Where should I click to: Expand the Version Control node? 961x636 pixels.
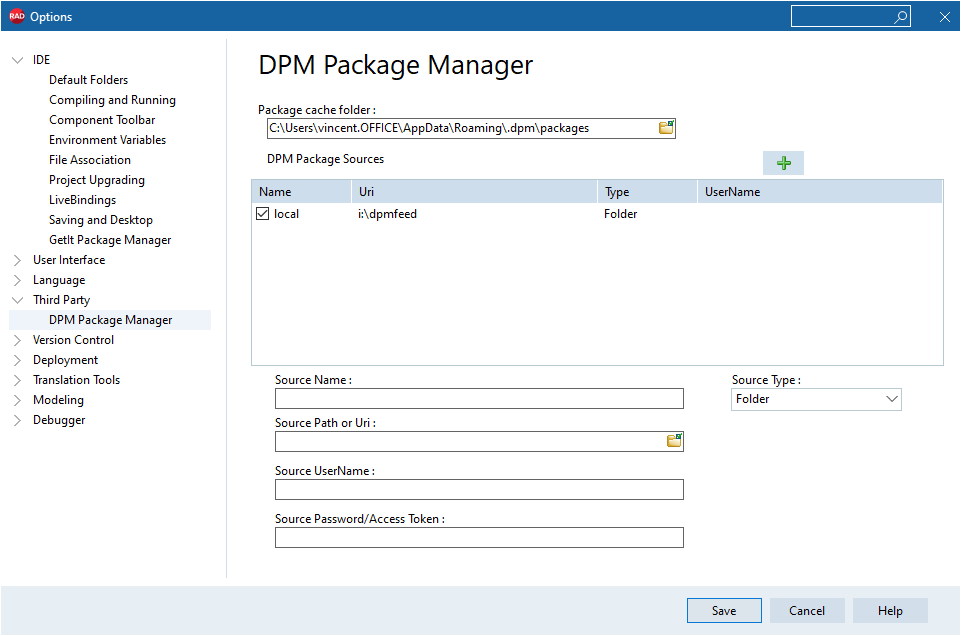click(17, 340)
